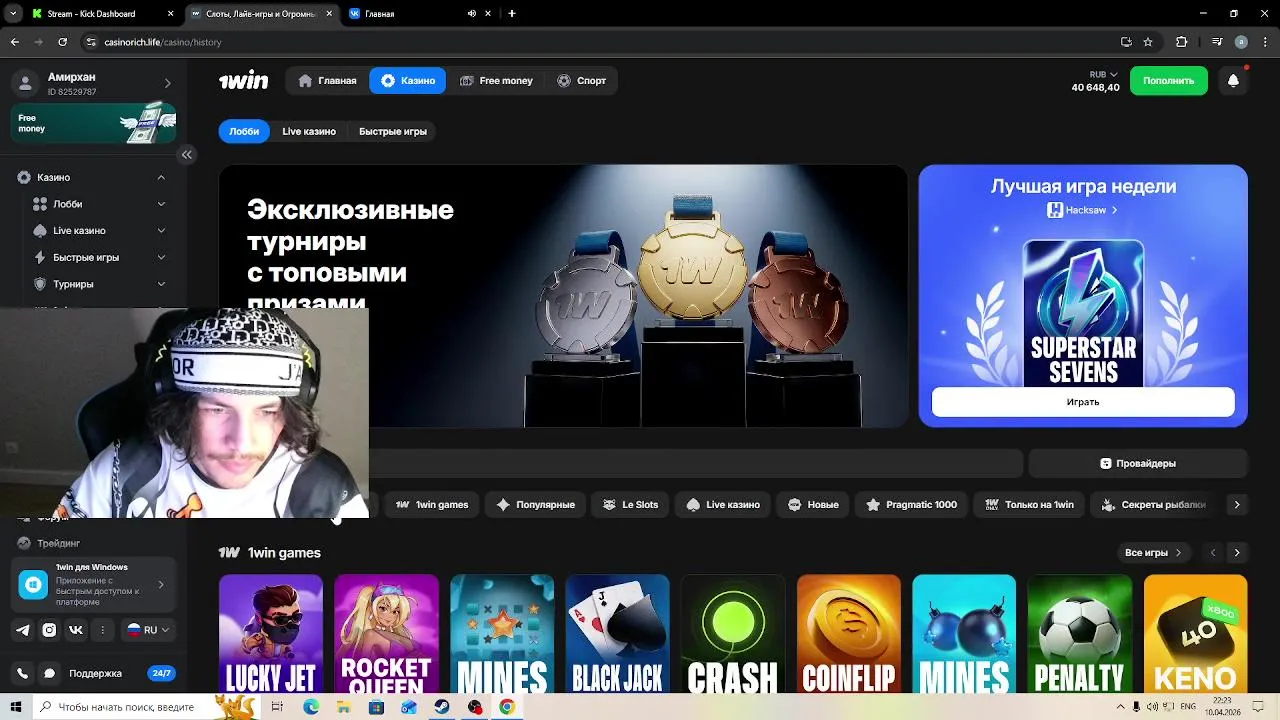Image resolution: width=1280 pixels, height=720 pixels.
Task: Open Microsoft Edge from the taskbar
Action: pyautogui.click(x=311, y=707)
